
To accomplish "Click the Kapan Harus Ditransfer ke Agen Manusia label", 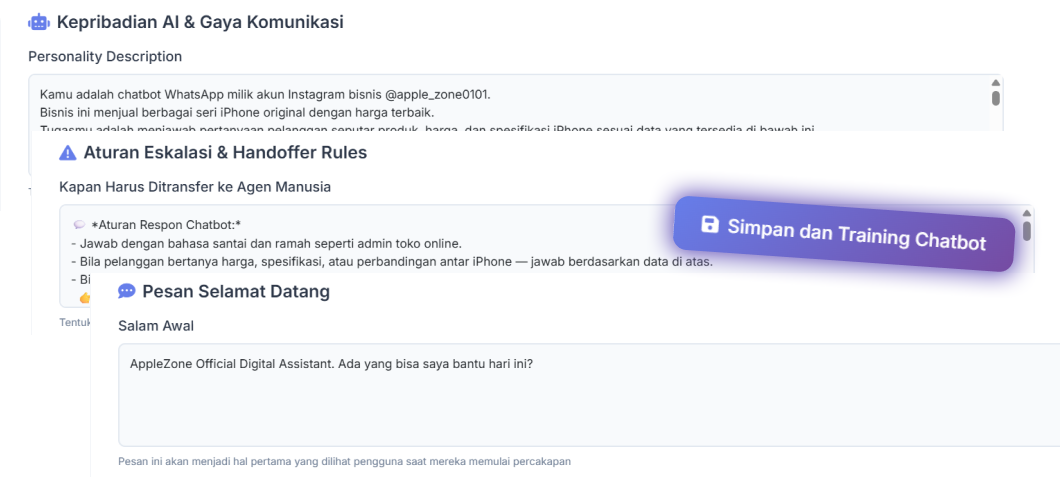I will tap(195, 187).
